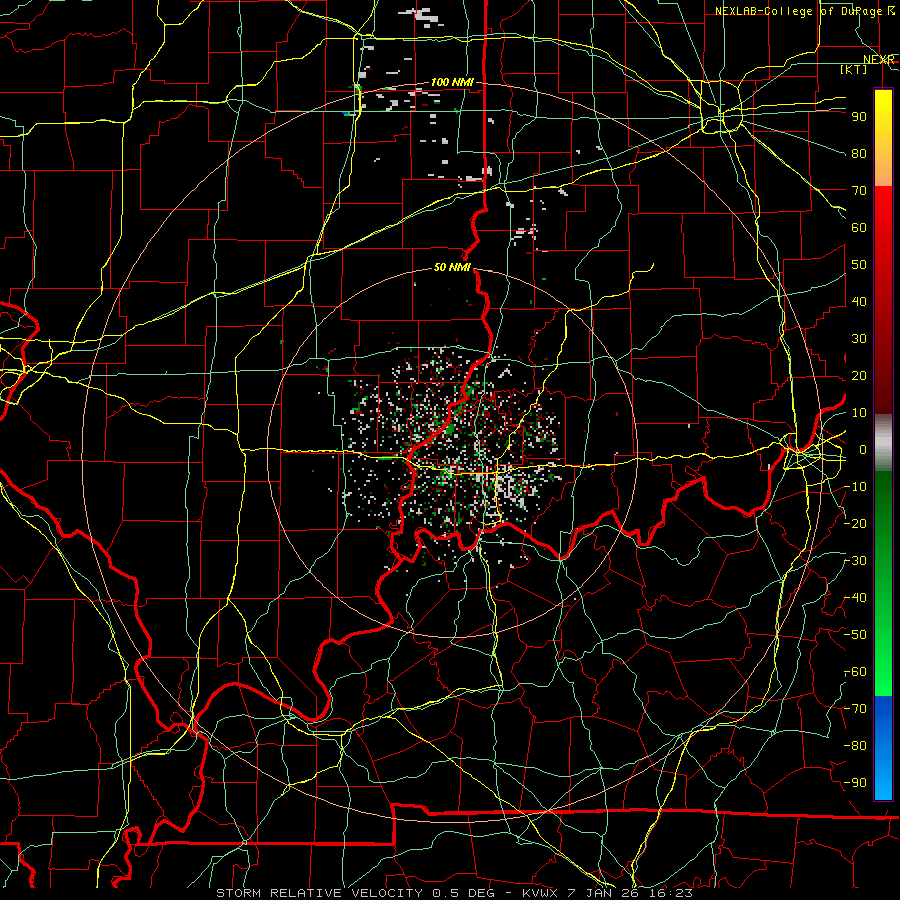Click the "NEXLAB-College of DuPage" header text

coord(797,11)
